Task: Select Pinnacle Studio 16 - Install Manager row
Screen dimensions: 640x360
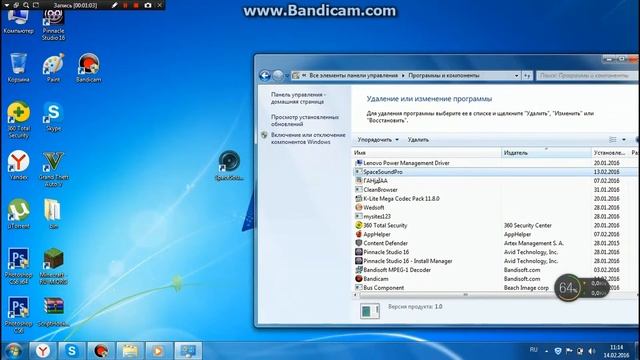Action: pos(496,261)
